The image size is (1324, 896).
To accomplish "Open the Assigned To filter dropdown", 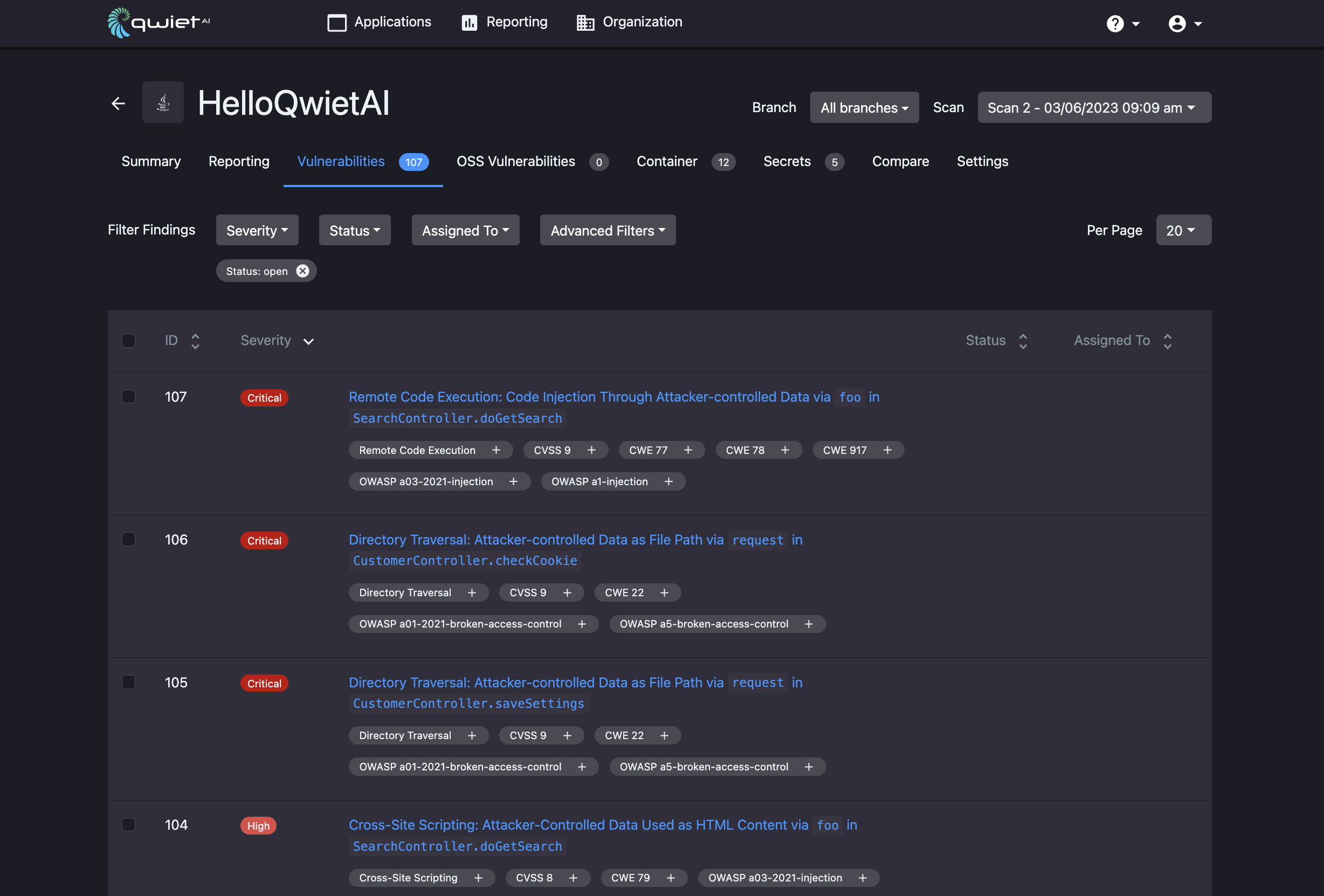I will click(x=465, y=230).
